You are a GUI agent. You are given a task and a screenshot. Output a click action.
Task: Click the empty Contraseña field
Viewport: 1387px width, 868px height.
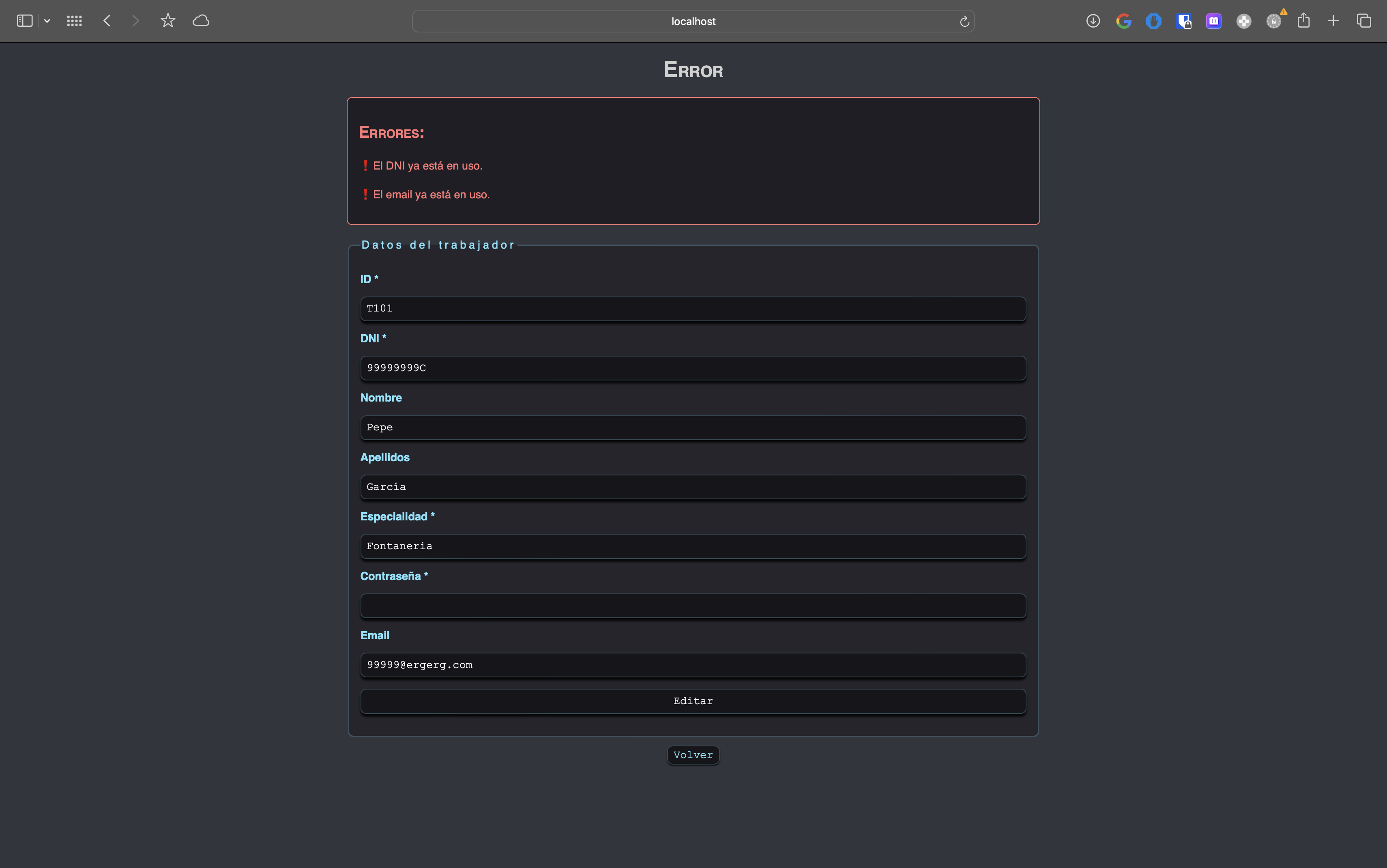point(693,606)
